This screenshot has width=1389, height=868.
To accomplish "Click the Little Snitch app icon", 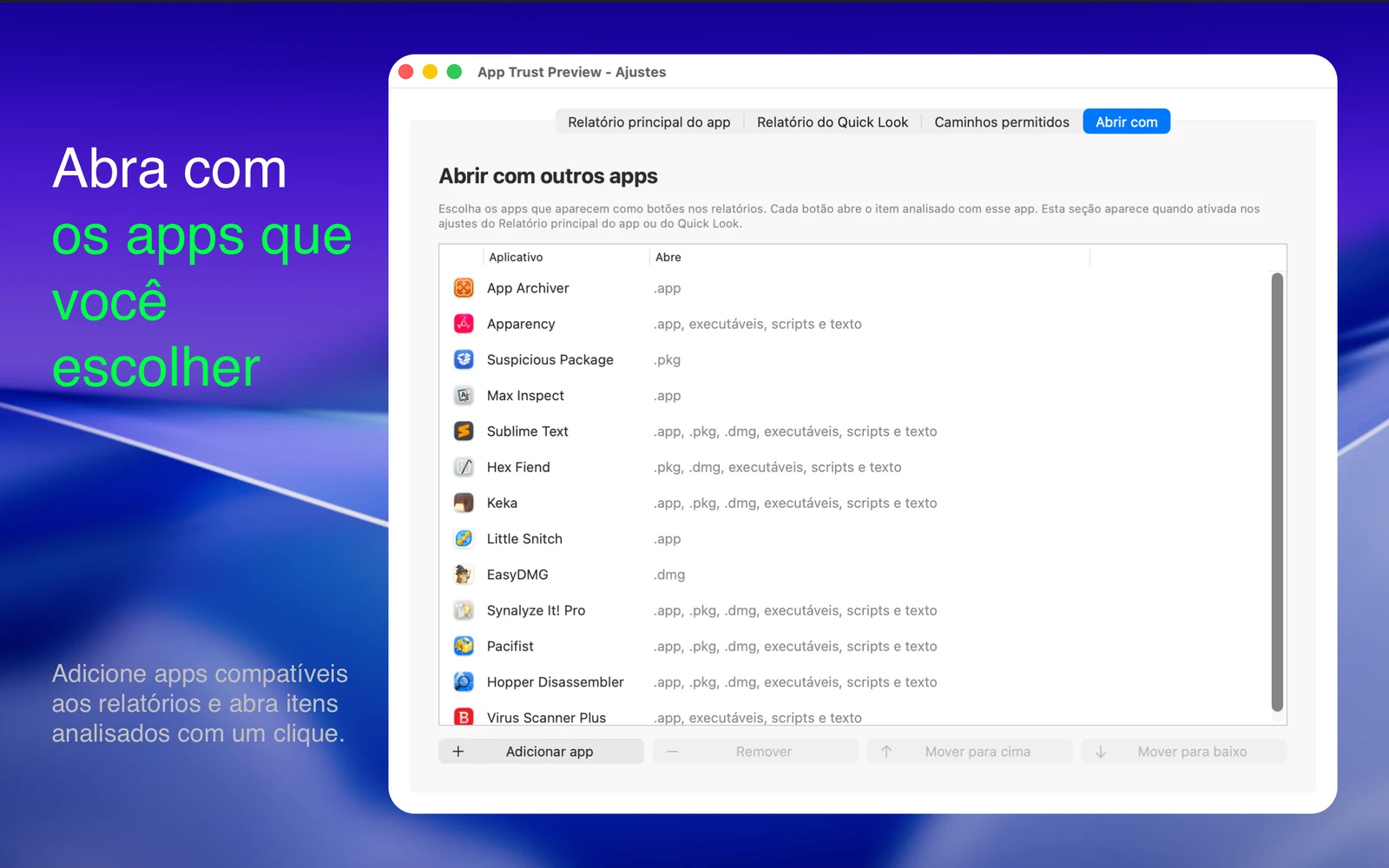I will click(x=464, y=538).
